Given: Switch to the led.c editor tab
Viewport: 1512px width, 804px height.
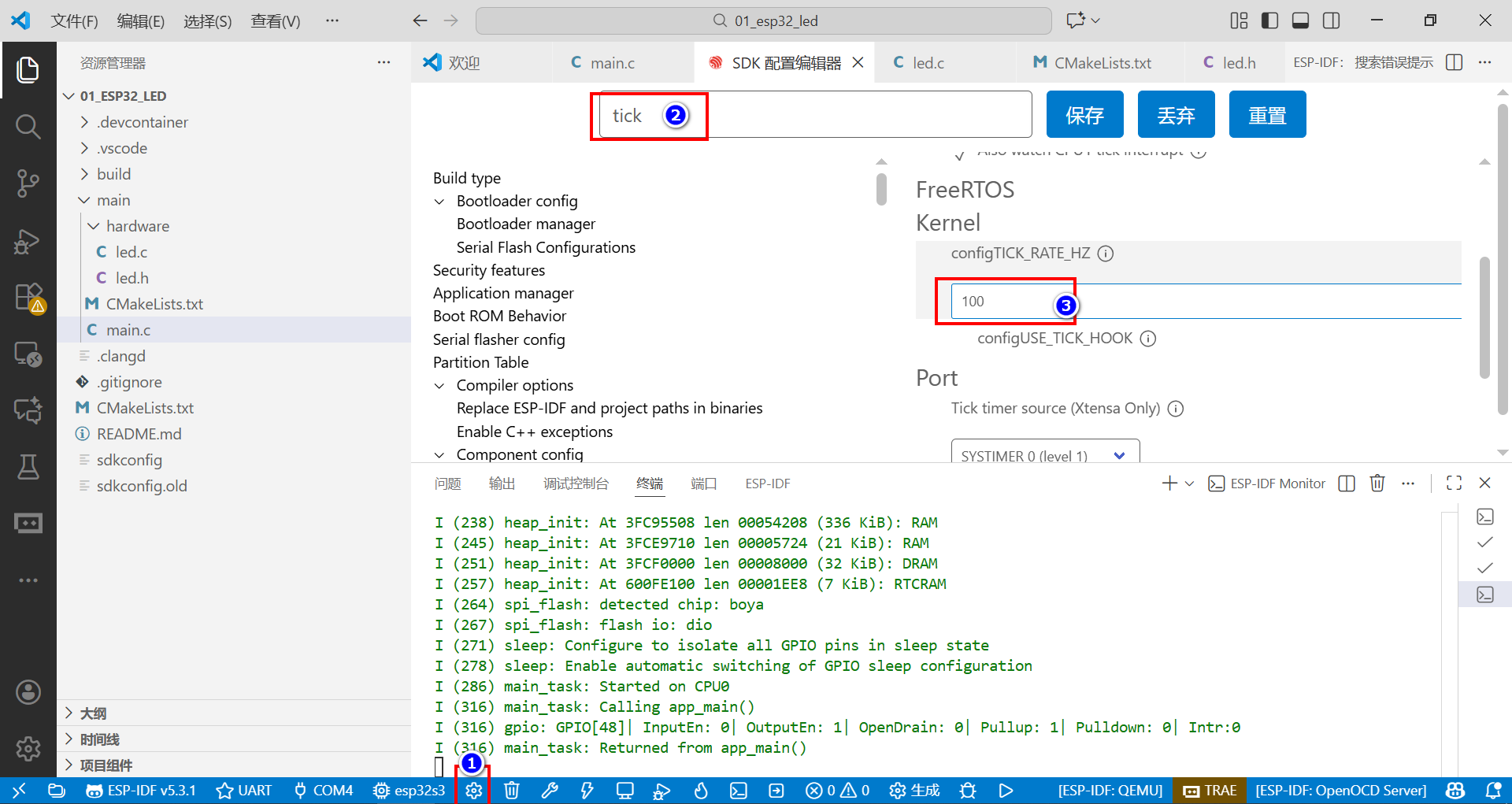Looking at the screenshot, I should click(x=928, y=63).
